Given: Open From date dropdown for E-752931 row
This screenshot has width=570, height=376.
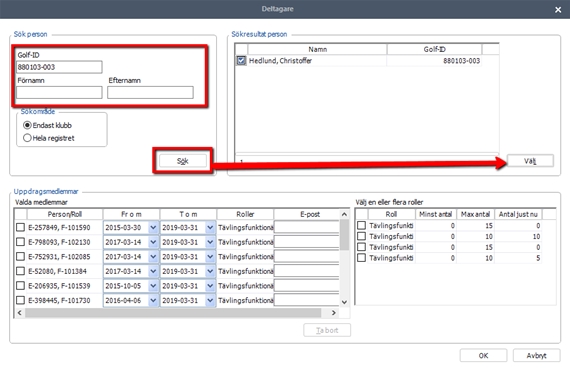Looking at the screenshot, I should pyautogui.click(x=153, y=257).
